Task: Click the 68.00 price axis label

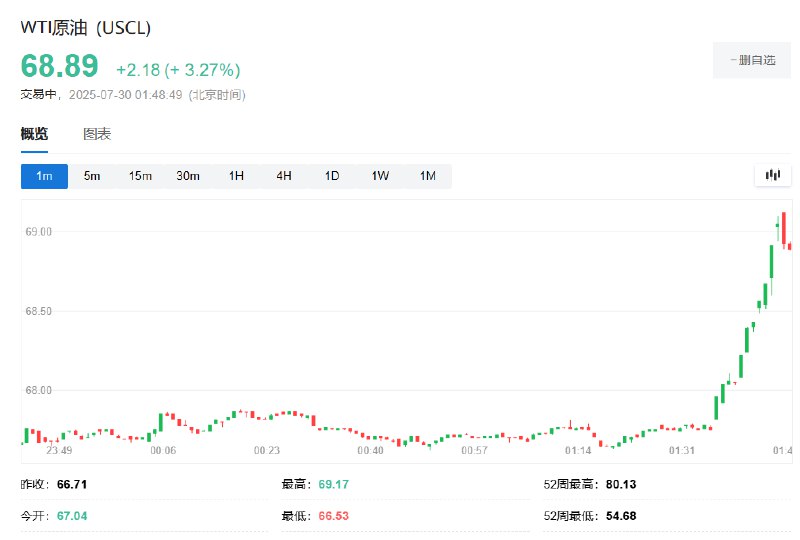Action: click(39, 390)
